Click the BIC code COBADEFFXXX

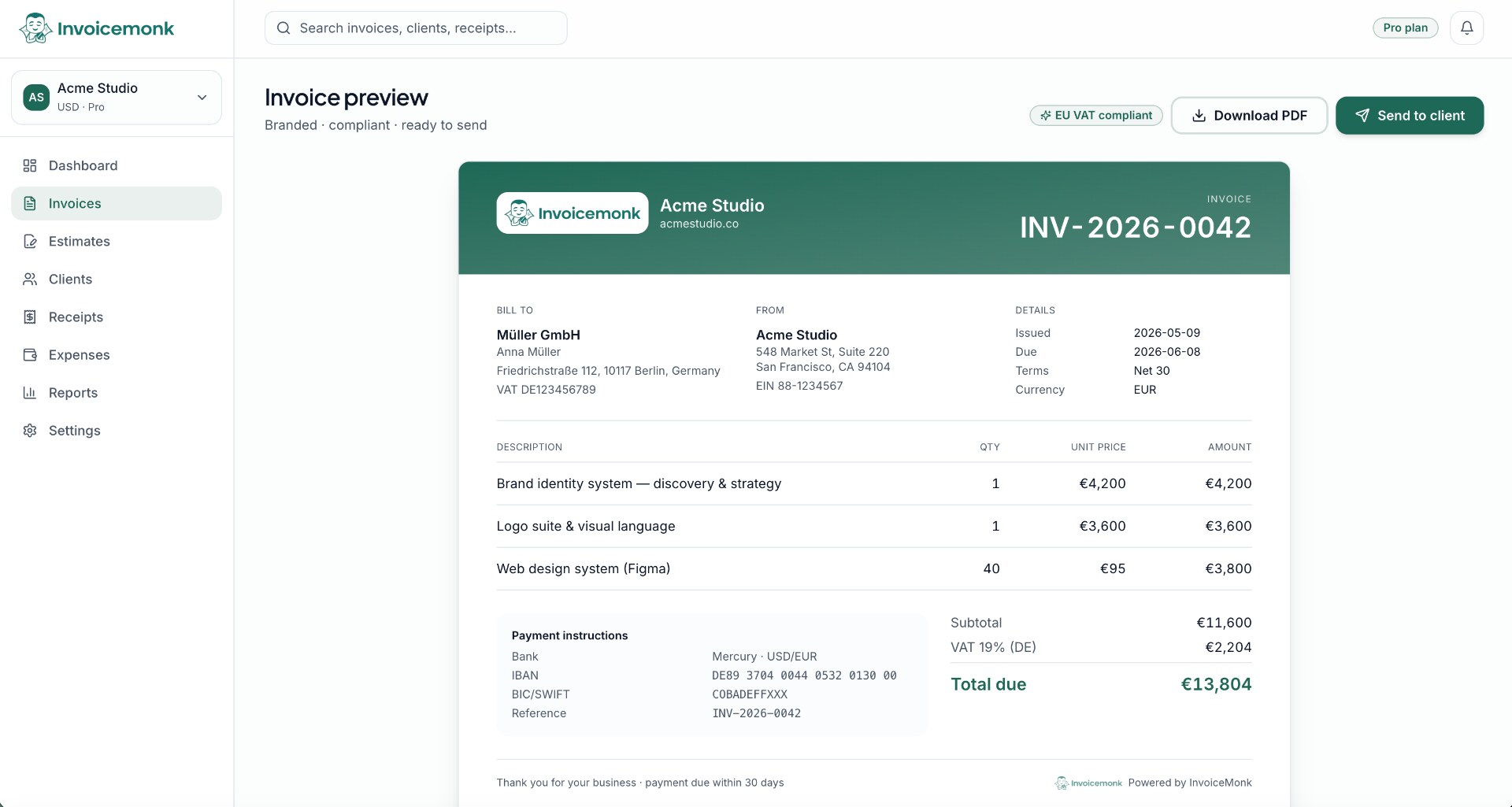click(750, 694)
